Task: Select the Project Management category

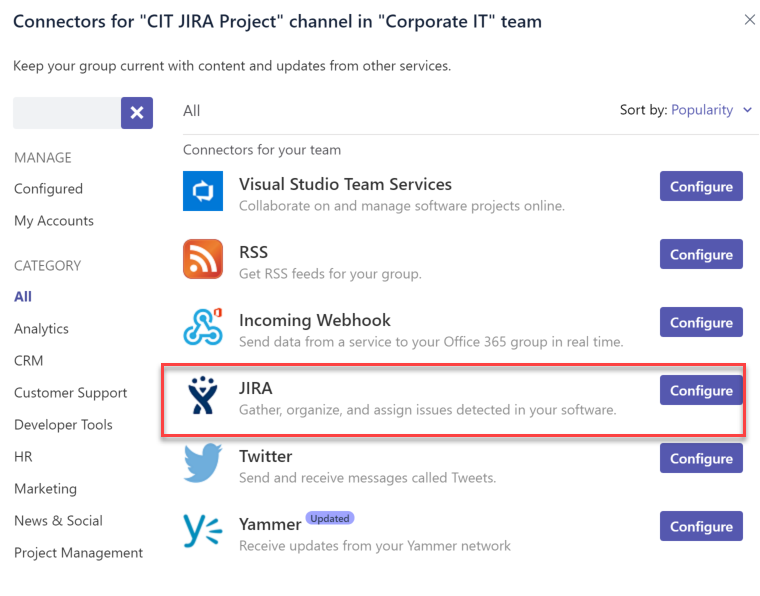Action: [x=79, y=553]
